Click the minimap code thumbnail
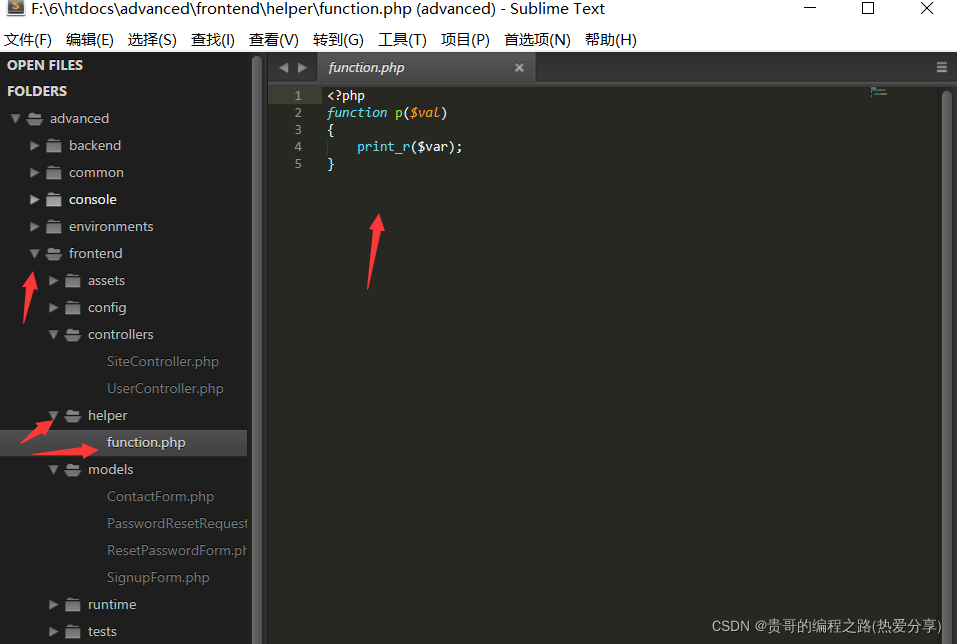This screenshot has height=644, width=957. [878, 92]
